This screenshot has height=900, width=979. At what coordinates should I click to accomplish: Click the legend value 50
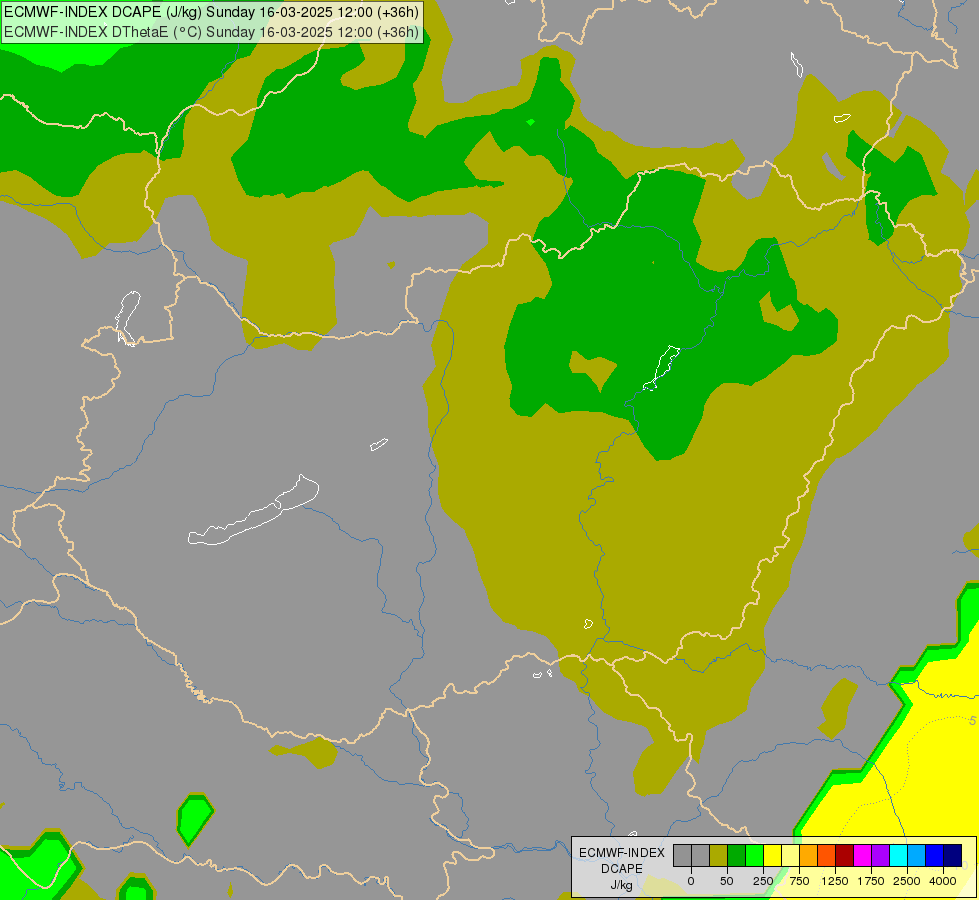click(x=727, y=881)
